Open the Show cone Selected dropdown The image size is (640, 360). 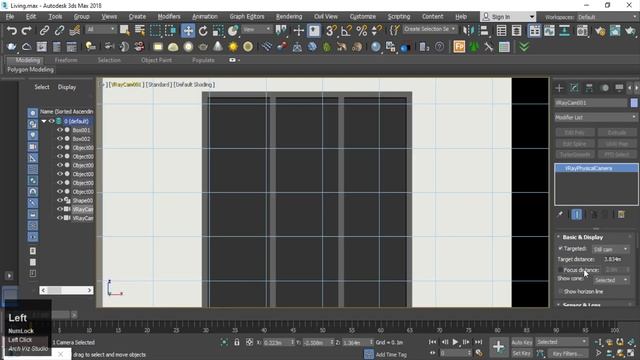click(x=611, y=280)
